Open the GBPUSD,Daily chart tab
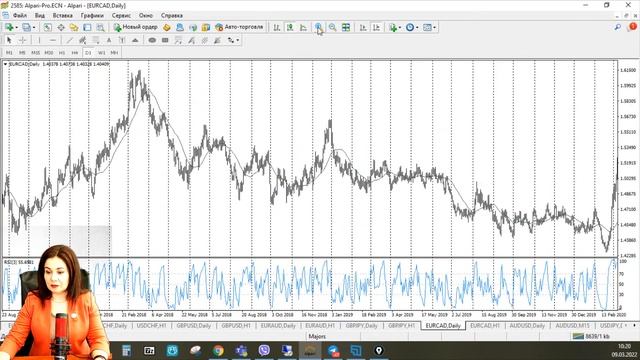The image size is (640, 360). point(193,326)
